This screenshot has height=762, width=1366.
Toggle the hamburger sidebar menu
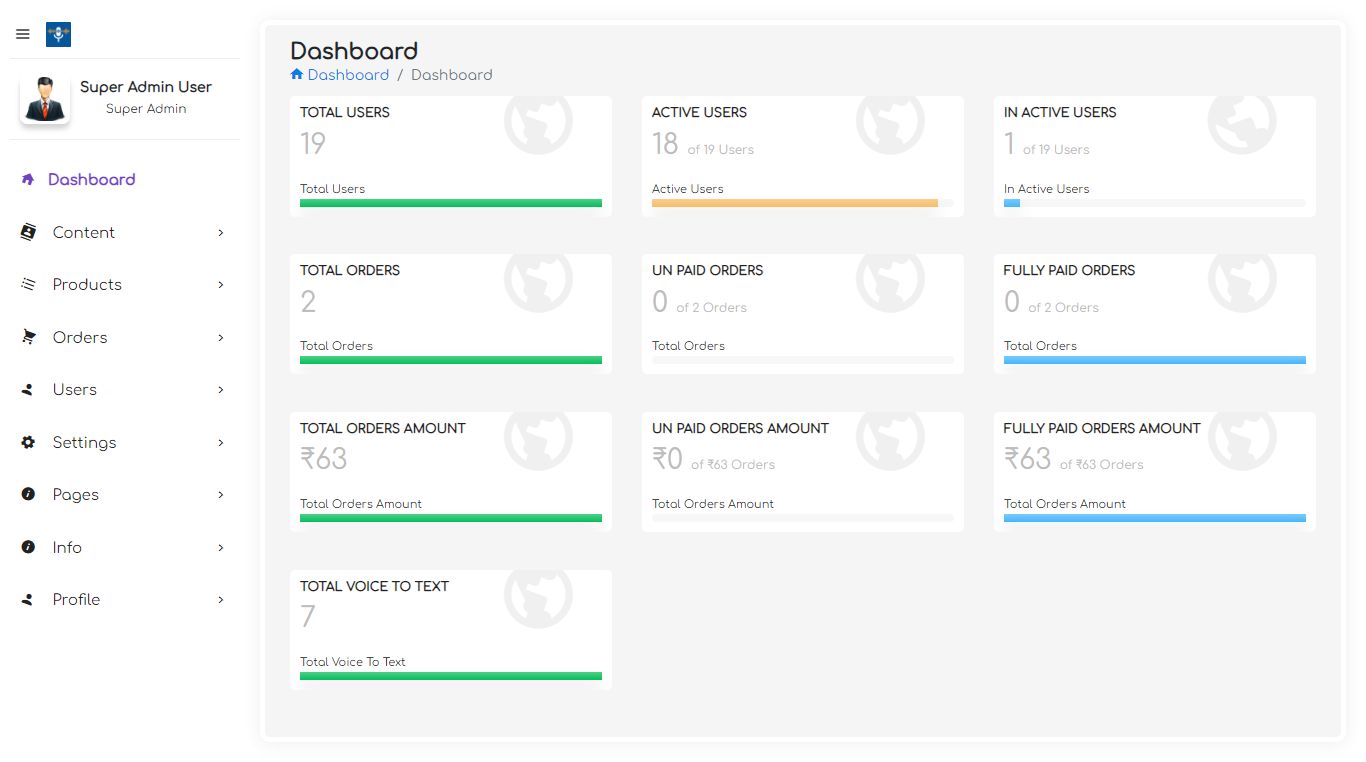(x=23, y=35)
